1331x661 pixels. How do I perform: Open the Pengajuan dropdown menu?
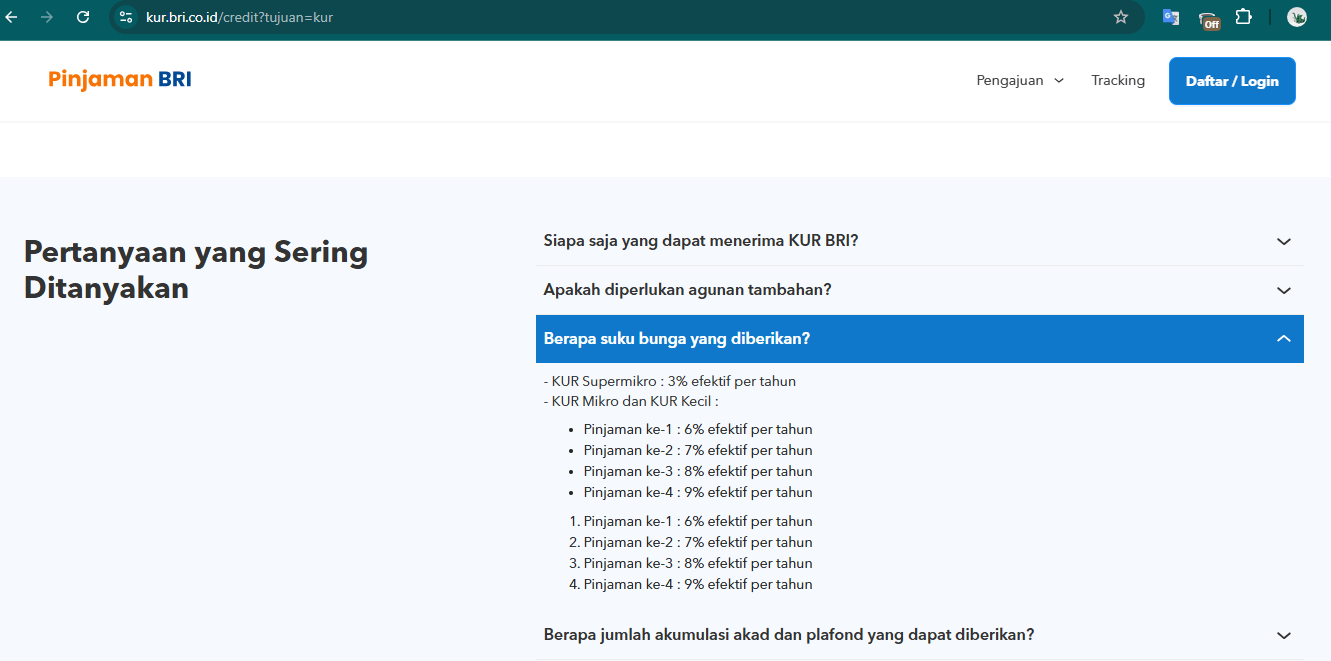coord(1020,80)
